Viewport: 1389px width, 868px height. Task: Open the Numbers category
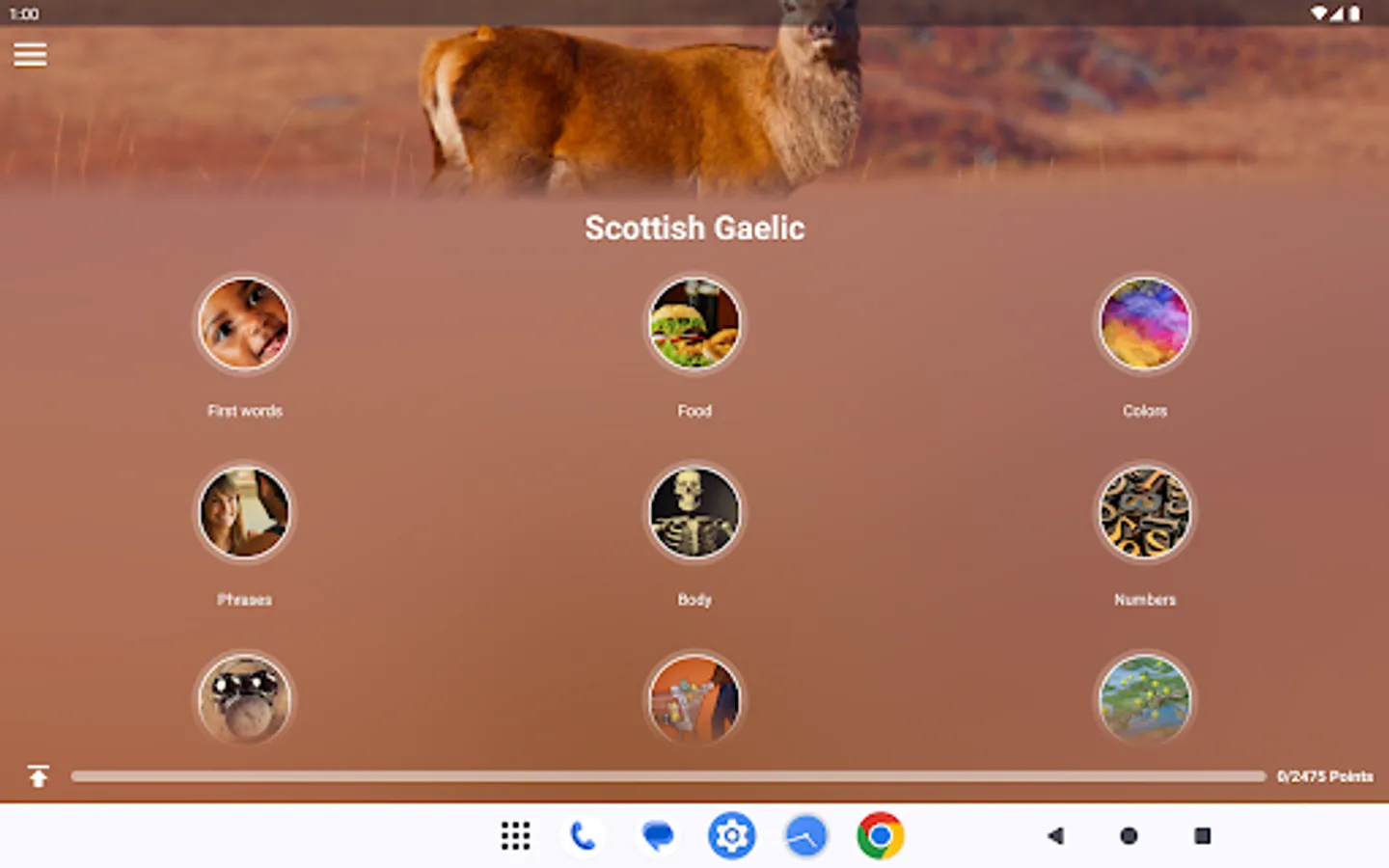pos(1144,513)
